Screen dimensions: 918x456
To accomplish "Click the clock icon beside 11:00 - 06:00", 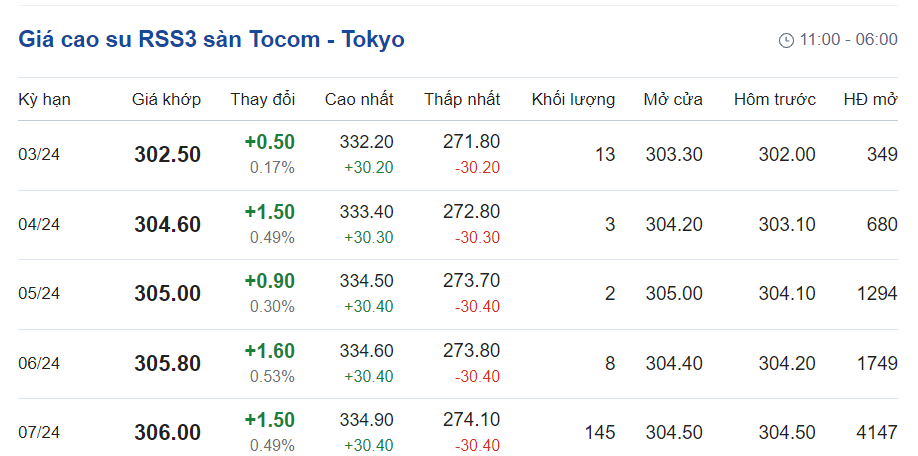I will (x=786, y=40).
